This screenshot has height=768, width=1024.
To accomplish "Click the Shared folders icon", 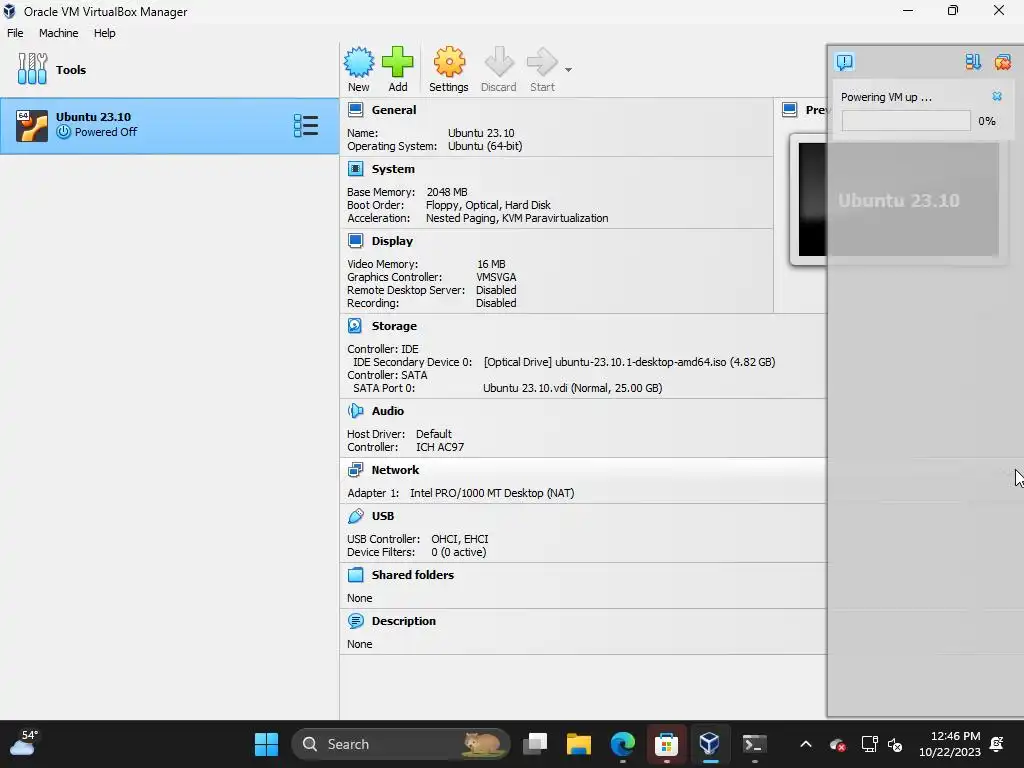I will pyautogui.click(x=355, y=575).
